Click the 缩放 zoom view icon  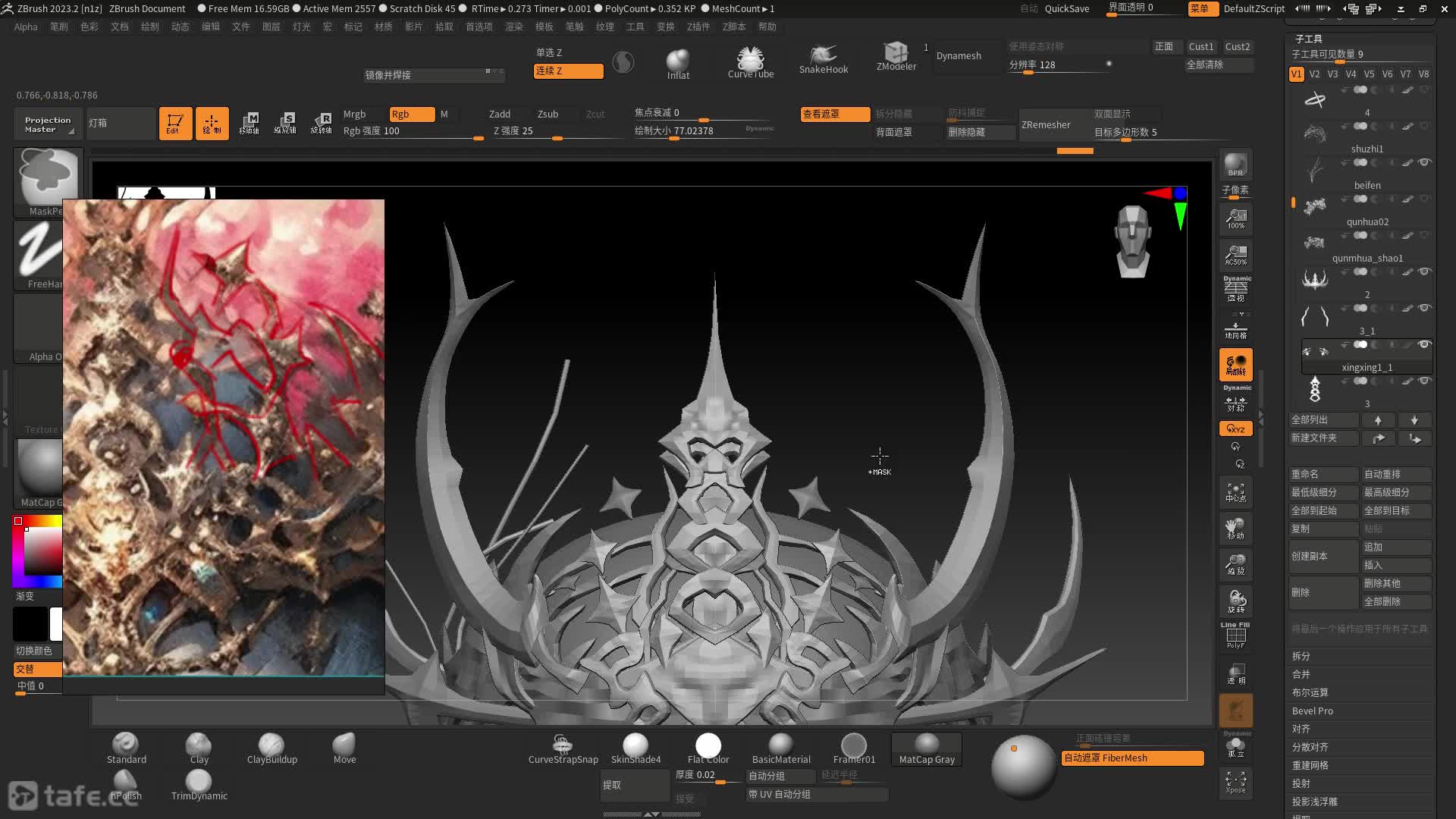[x=1236, y=564]
